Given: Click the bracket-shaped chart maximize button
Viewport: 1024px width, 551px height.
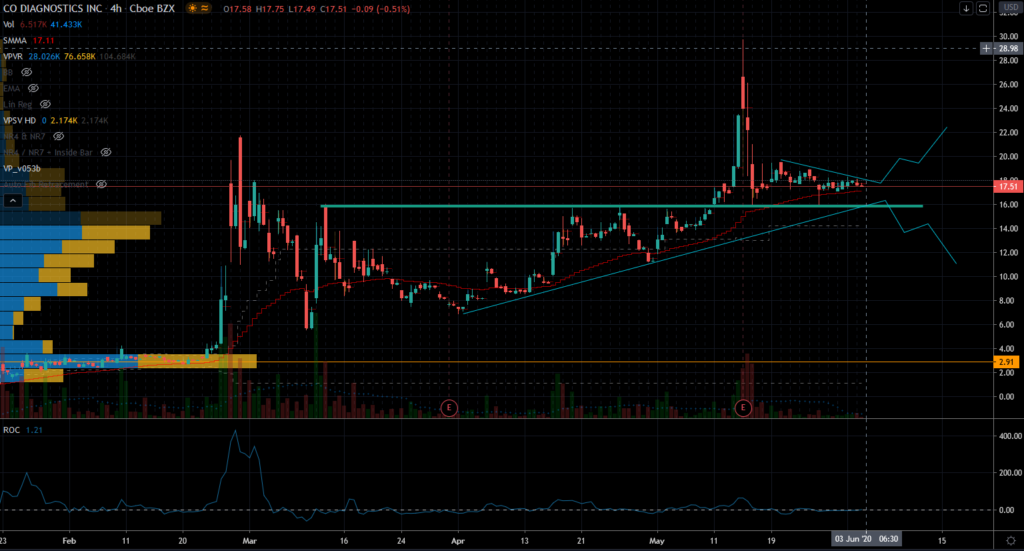Looking at the screenshot, I should [x=982, y=8].
